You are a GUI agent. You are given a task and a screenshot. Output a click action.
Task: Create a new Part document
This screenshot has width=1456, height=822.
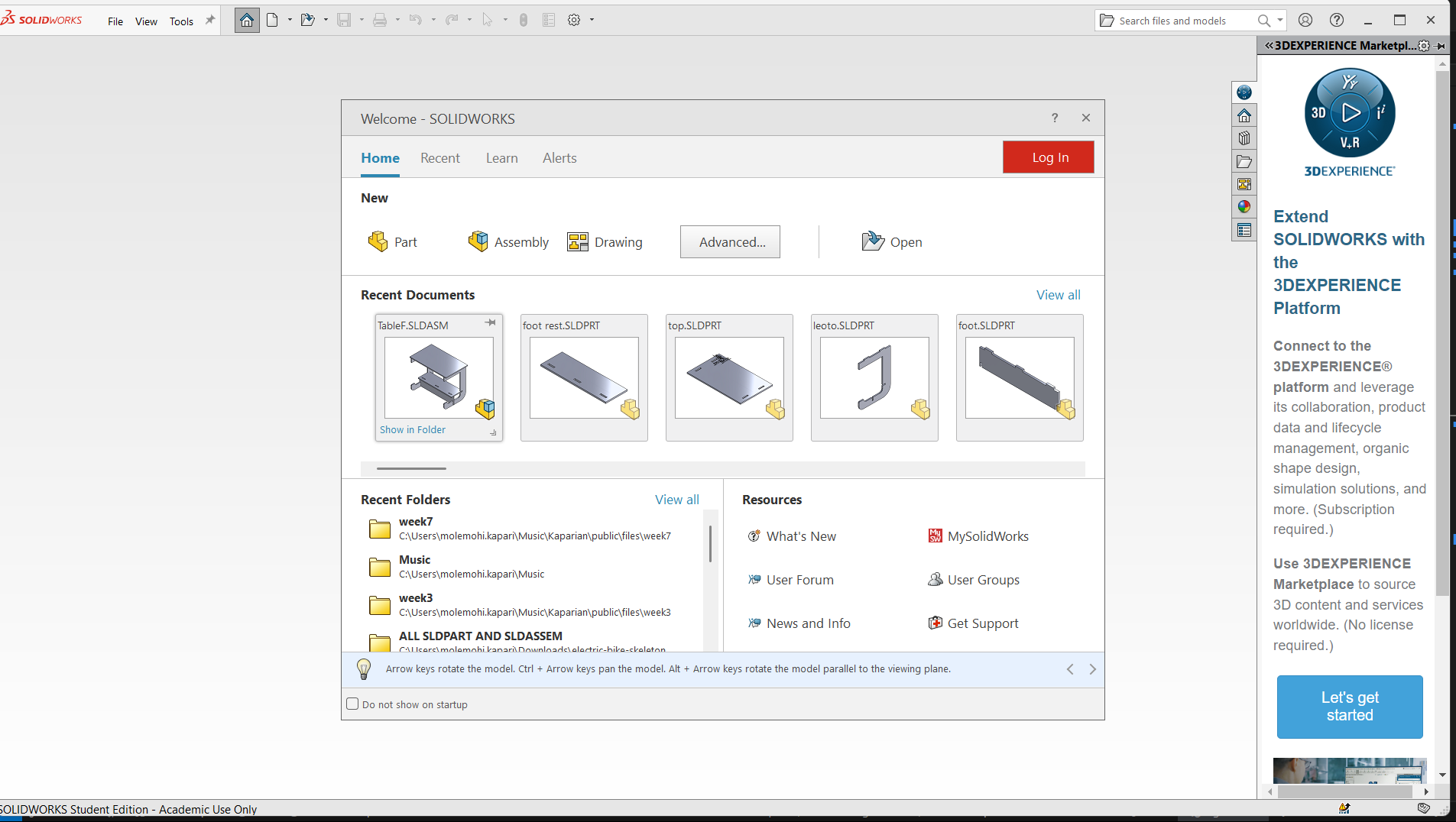pyautogui.click(x=393, y=242)
